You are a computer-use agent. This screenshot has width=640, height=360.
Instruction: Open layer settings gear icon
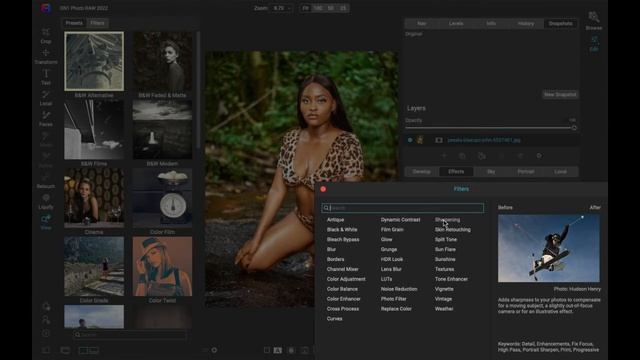pos(539,156)
